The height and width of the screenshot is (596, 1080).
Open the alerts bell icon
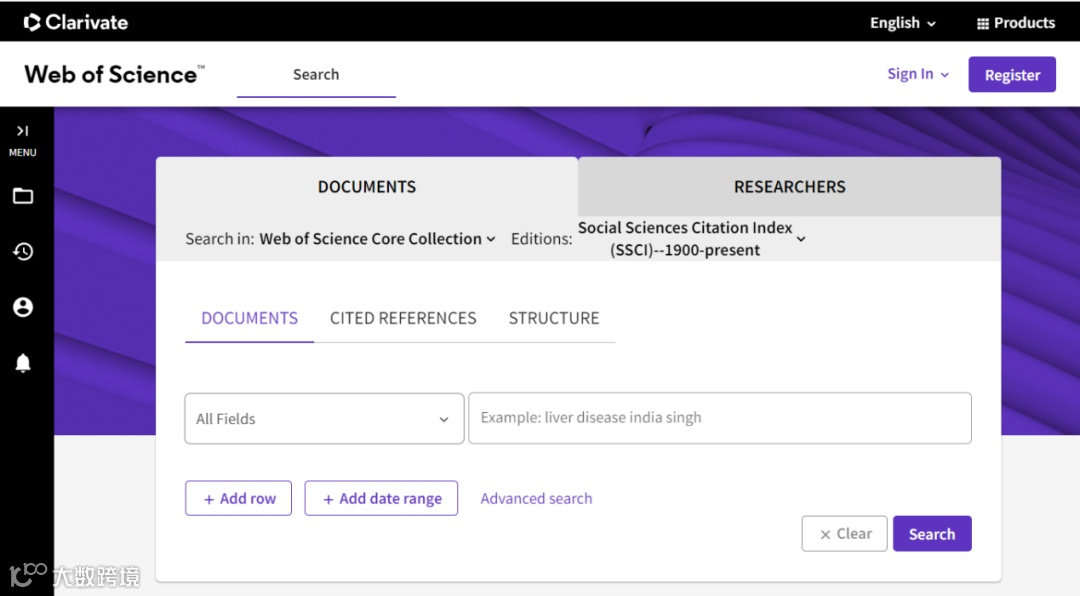coord(23,362)
